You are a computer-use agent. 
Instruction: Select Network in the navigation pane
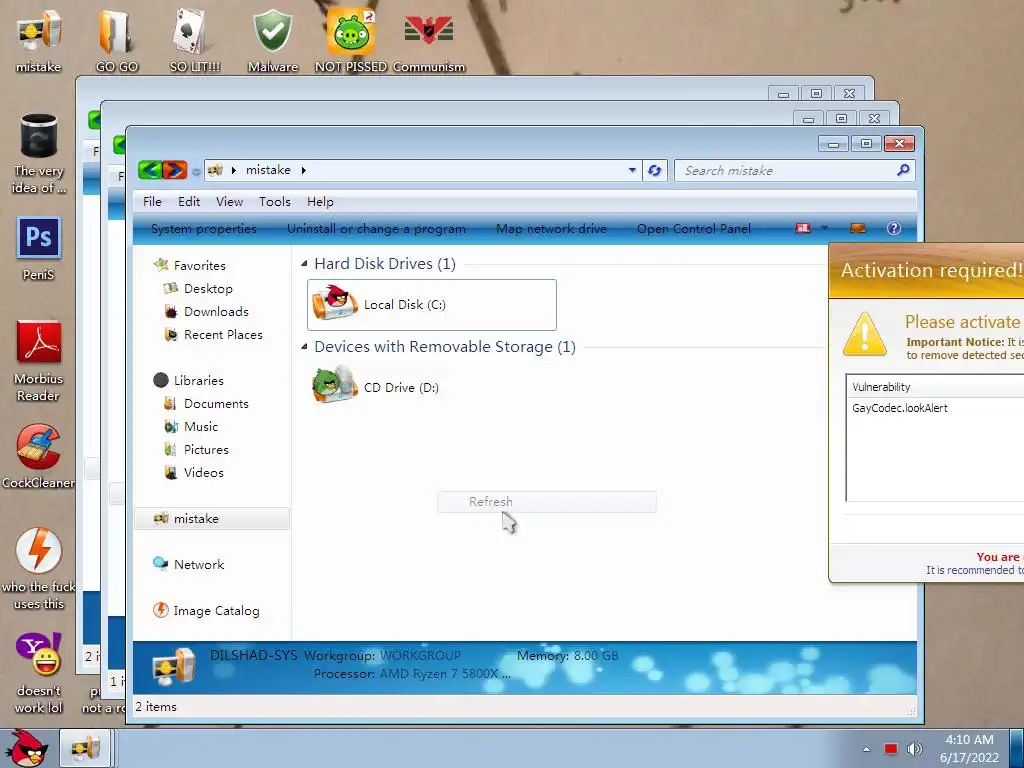coord(199,565)
